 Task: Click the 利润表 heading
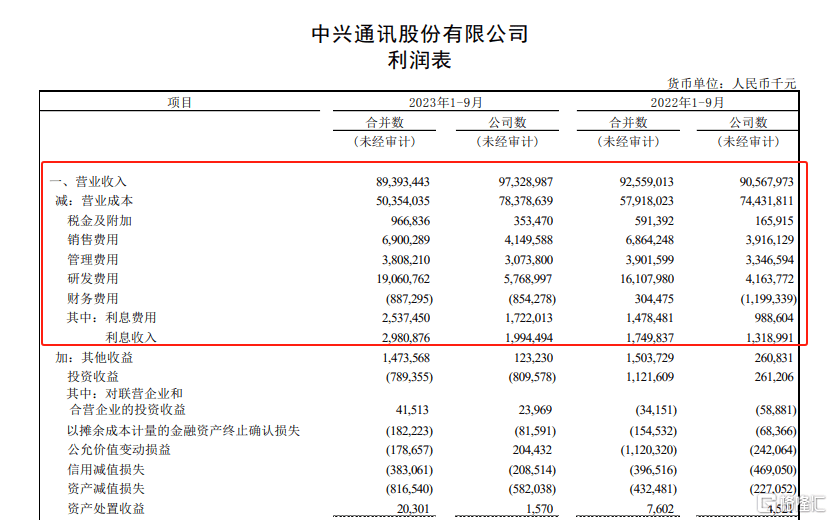pos(419,60)
